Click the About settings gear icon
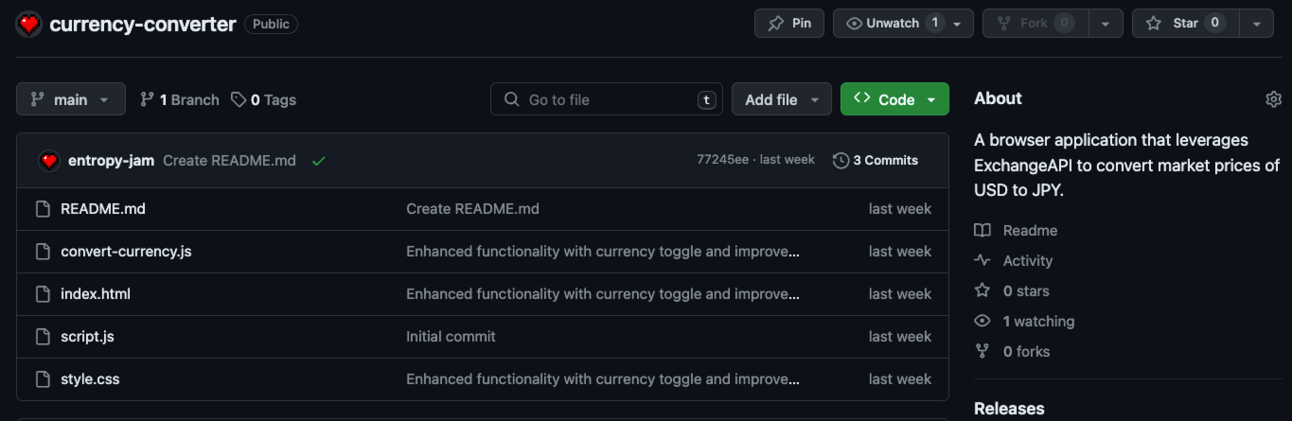 [1273, 99]
